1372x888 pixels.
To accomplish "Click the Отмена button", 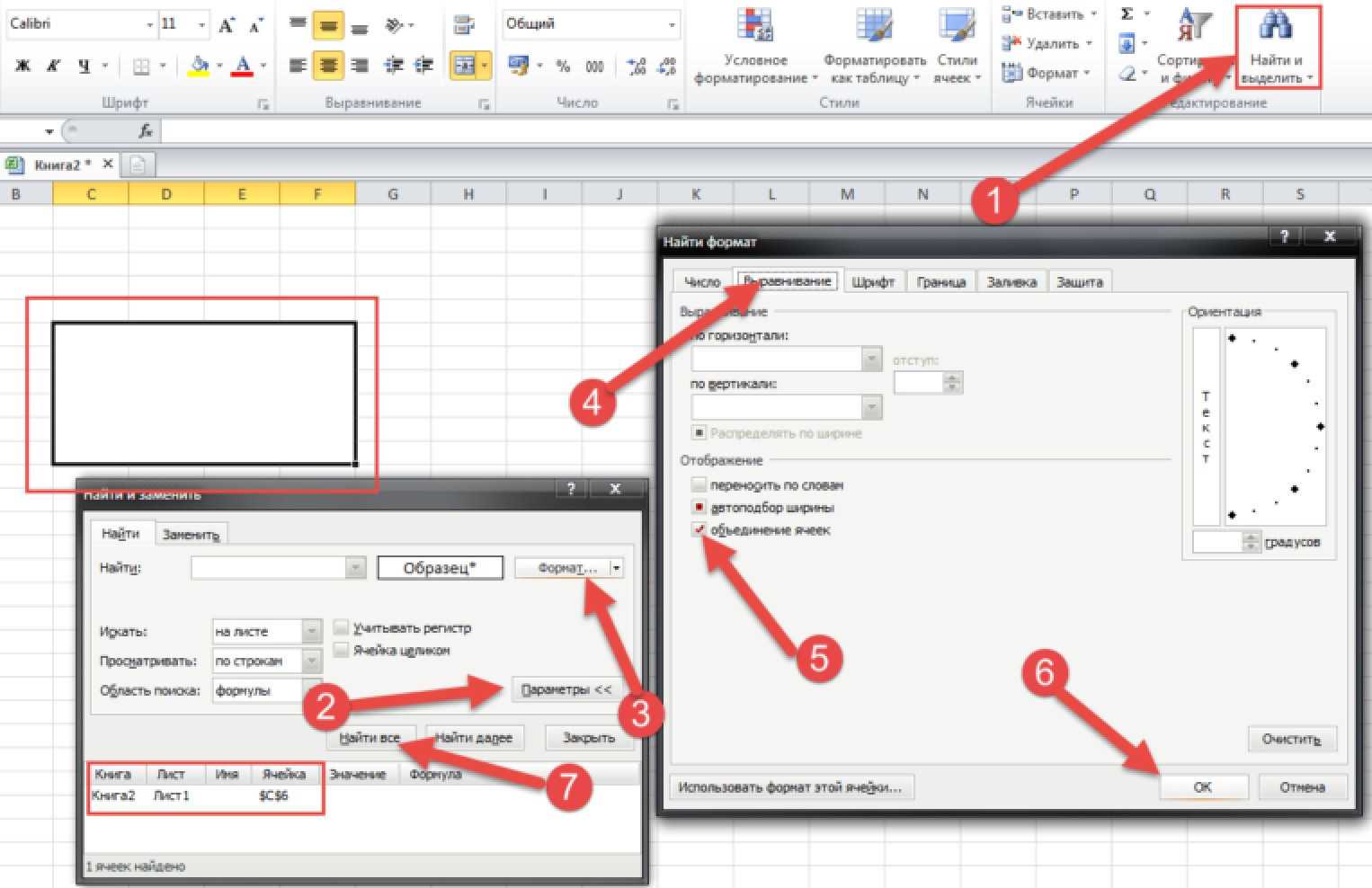I will [1302, 786].
